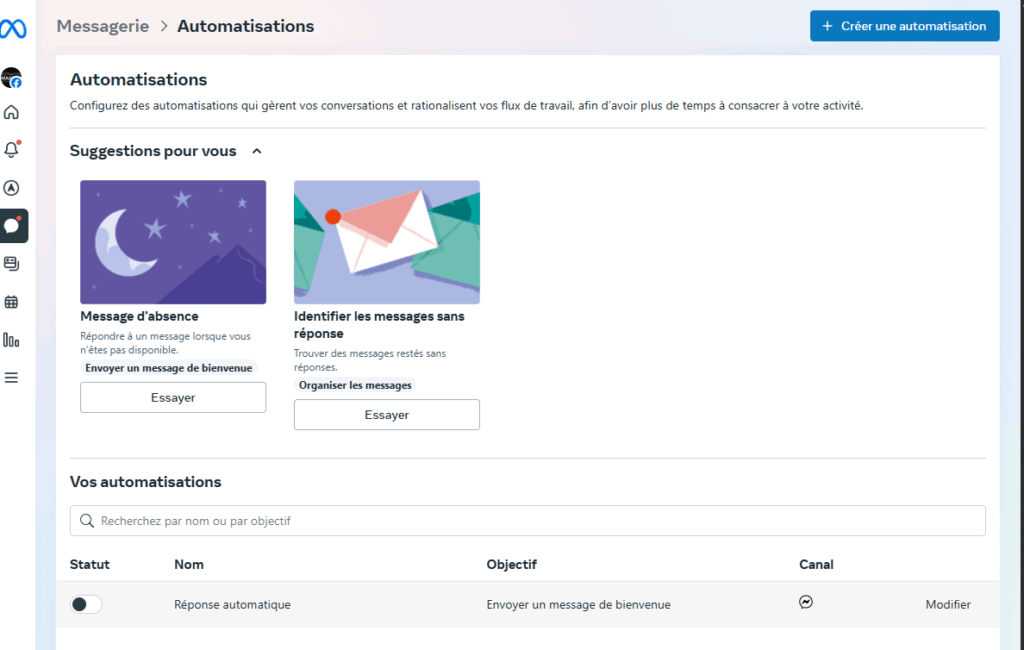This screenshot has width=1024, height=650.
Task: Open the page profile avatar
Action: point(12,77)
